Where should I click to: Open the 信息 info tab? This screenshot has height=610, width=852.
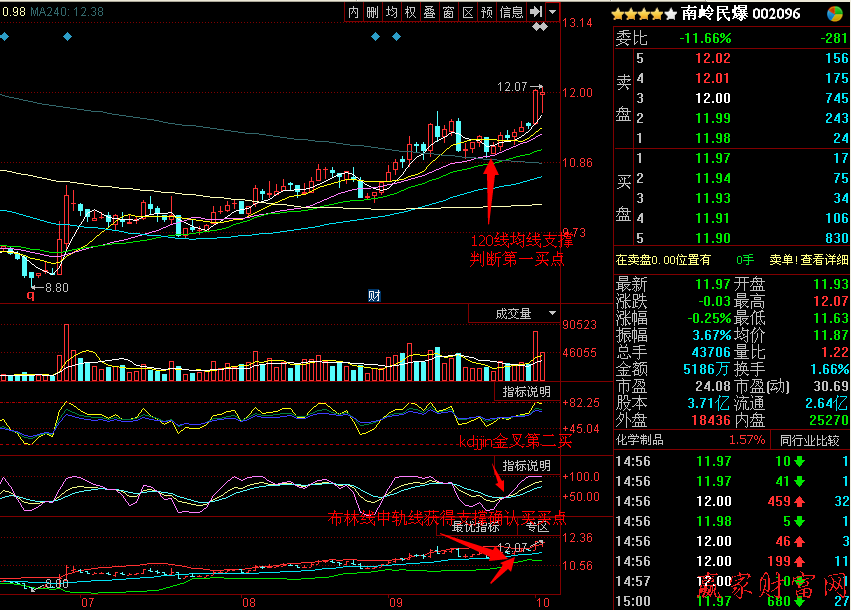511,12
